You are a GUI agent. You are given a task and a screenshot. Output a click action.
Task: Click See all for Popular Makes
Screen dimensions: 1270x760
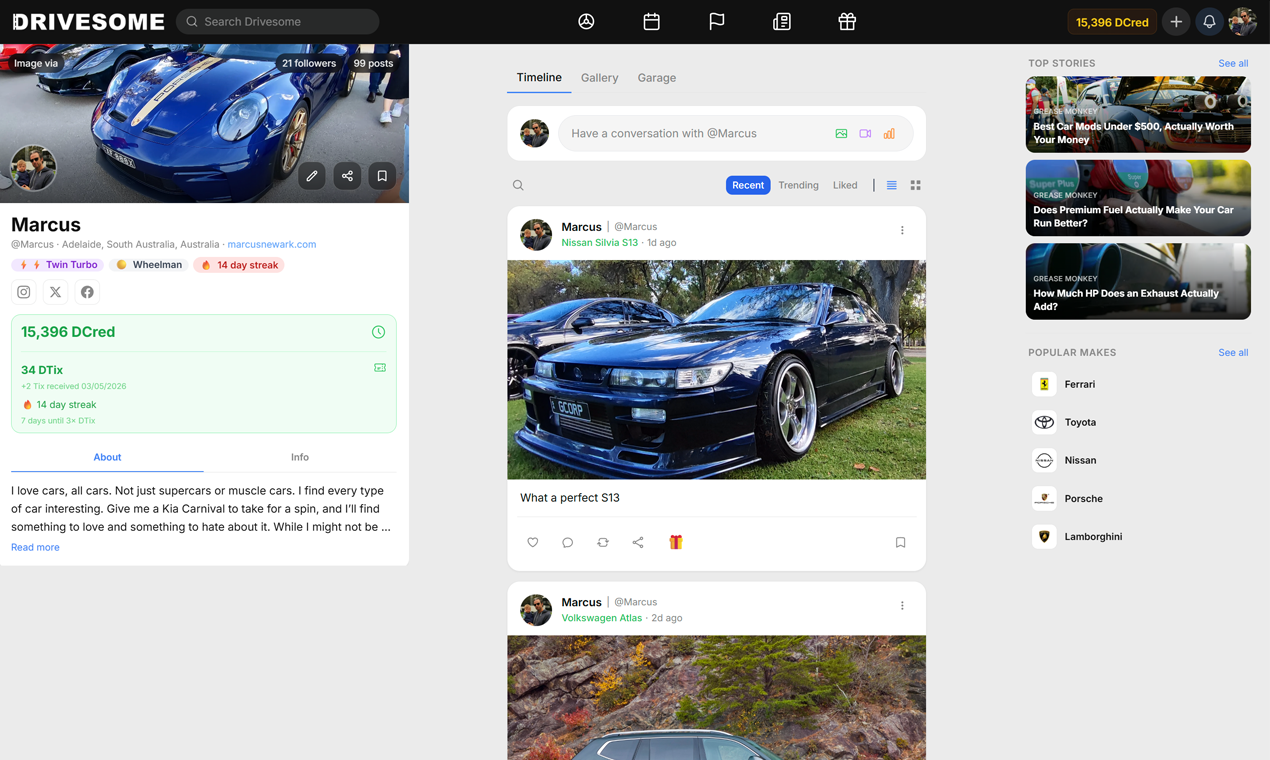click(1233, 352)
